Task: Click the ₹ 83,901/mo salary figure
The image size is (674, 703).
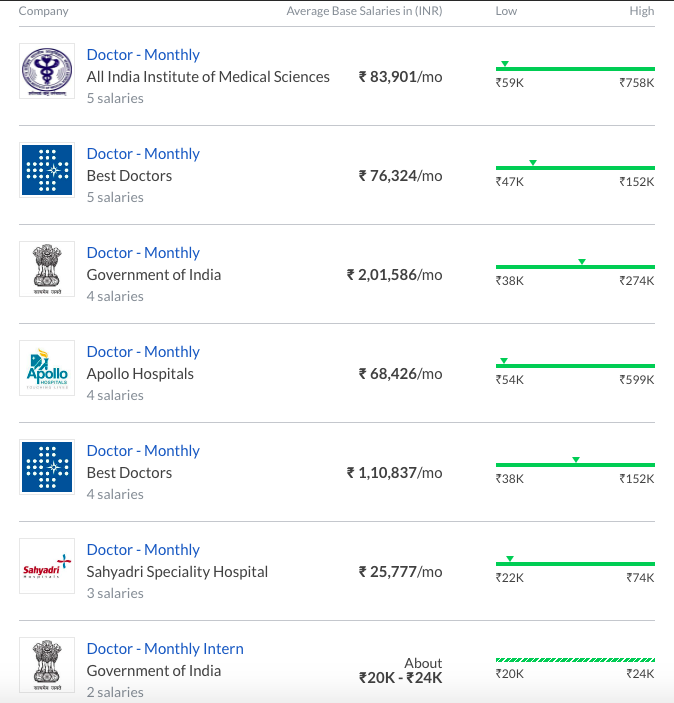Action: (x=400, y=77)
